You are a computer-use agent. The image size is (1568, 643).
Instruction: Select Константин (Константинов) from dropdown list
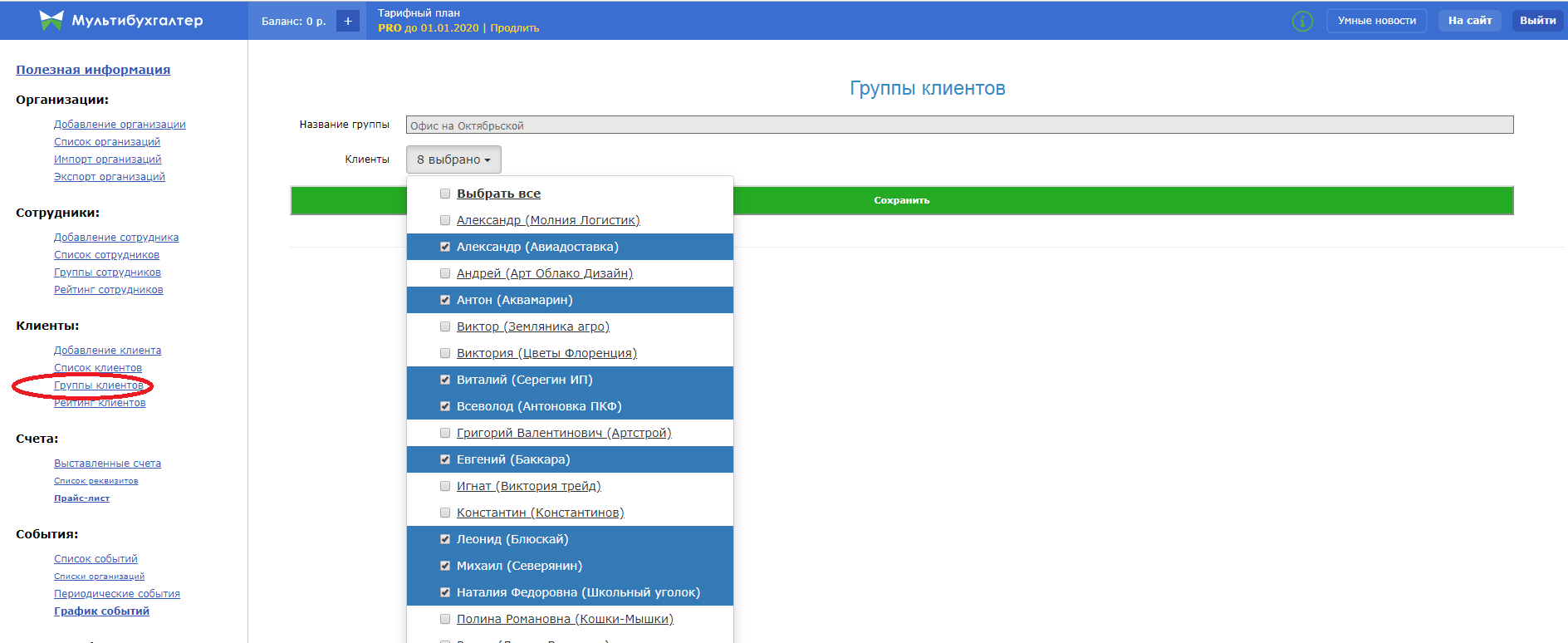pos(540,513)
